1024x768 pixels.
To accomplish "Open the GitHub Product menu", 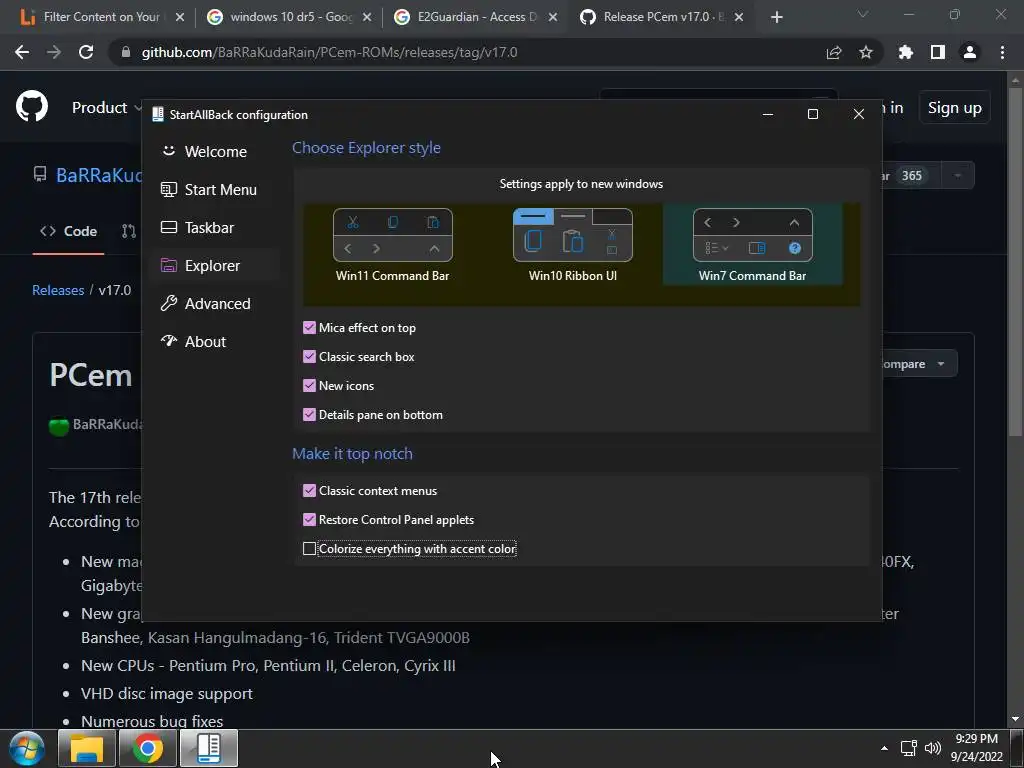I will pyautogui.click(x=106, y=108).
